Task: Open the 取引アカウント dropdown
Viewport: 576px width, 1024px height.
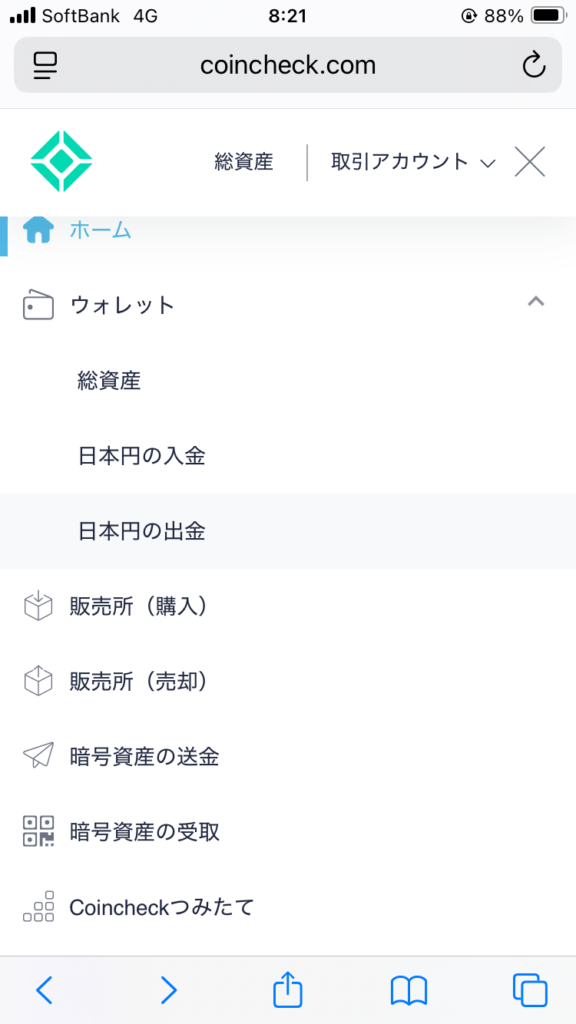Action: pos(413,162)
